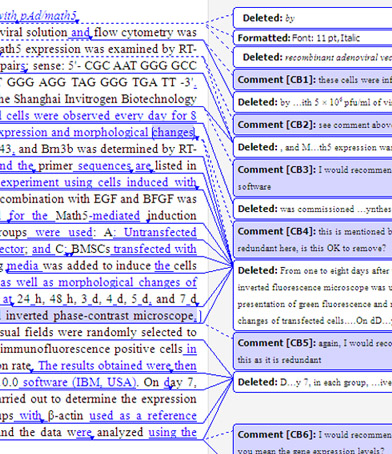392x454 pixels.
Task: Select Deleted 'was commissioned' balloon
Action: [313, 209]
